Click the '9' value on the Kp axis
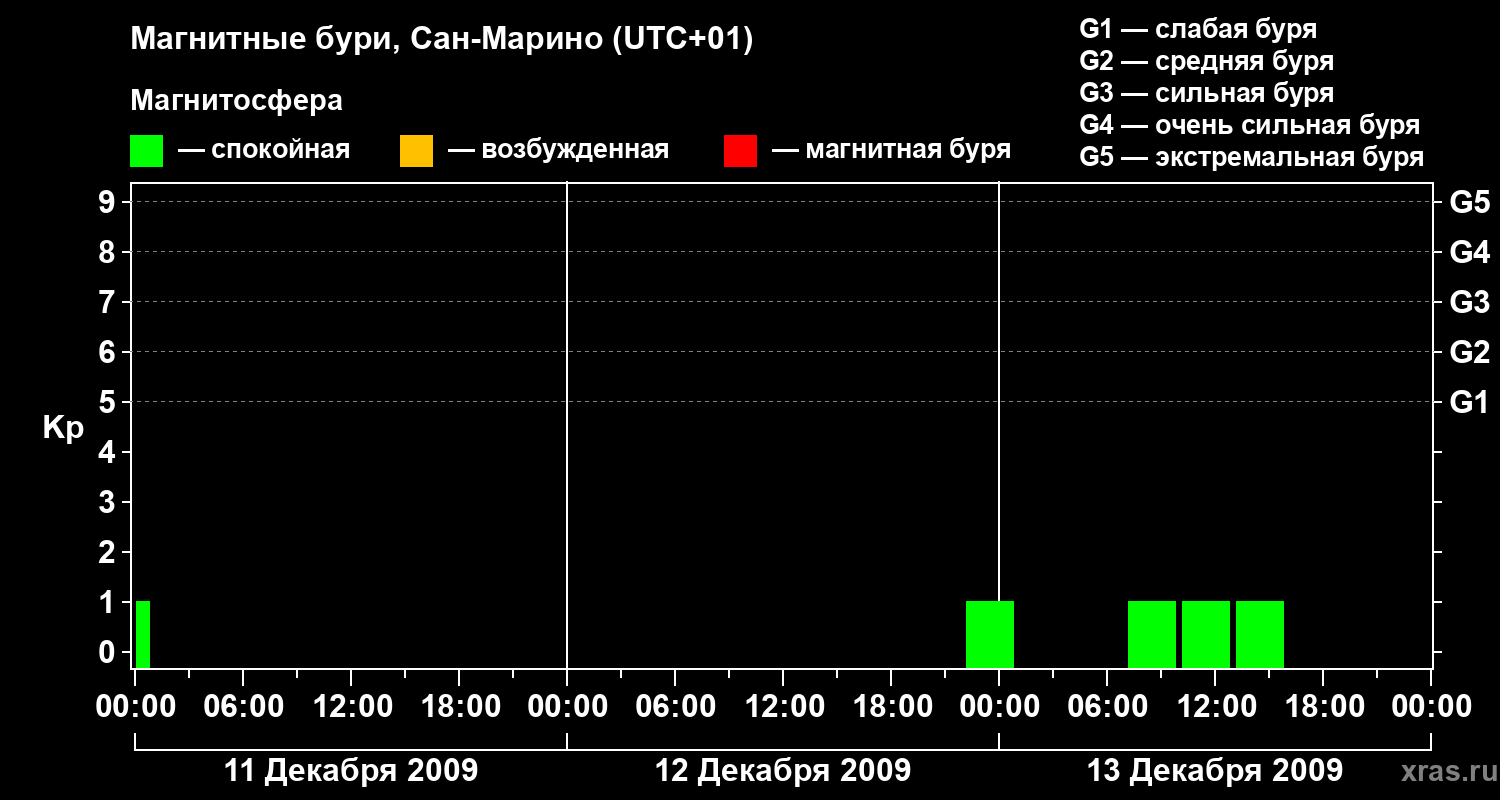The height and width of the screenshot is (800, 1500). pyautogui.click(x=109, y=203)
